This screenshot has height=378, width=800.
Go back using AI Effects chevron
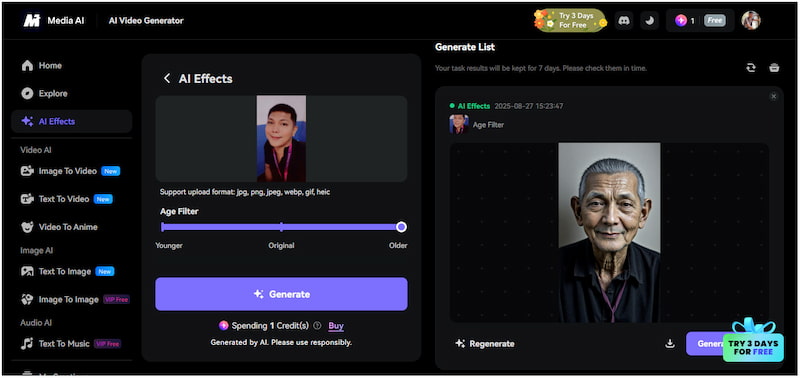click(x=167, y=78)
